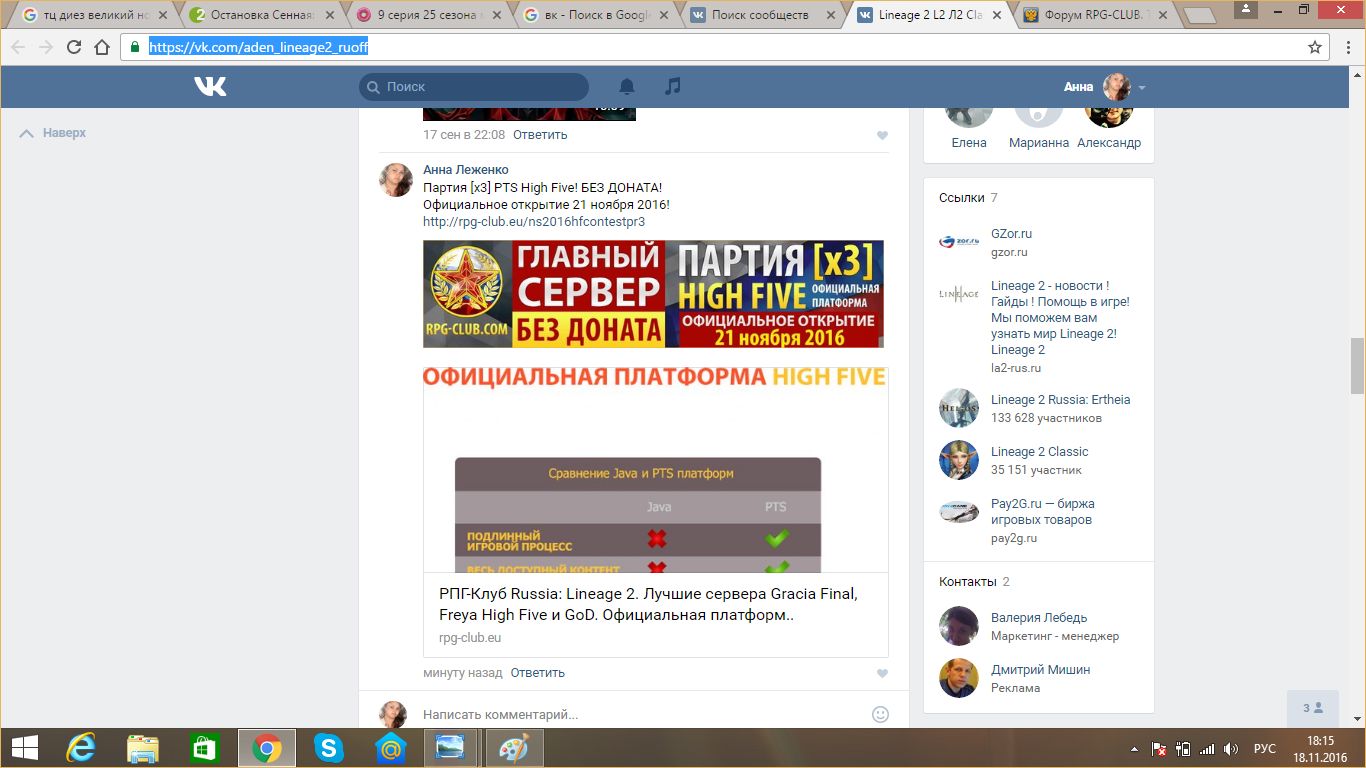The image size is (1366, 768).
Task: Open the photo viewer taskbar icon
Action: tap(452, 748)
